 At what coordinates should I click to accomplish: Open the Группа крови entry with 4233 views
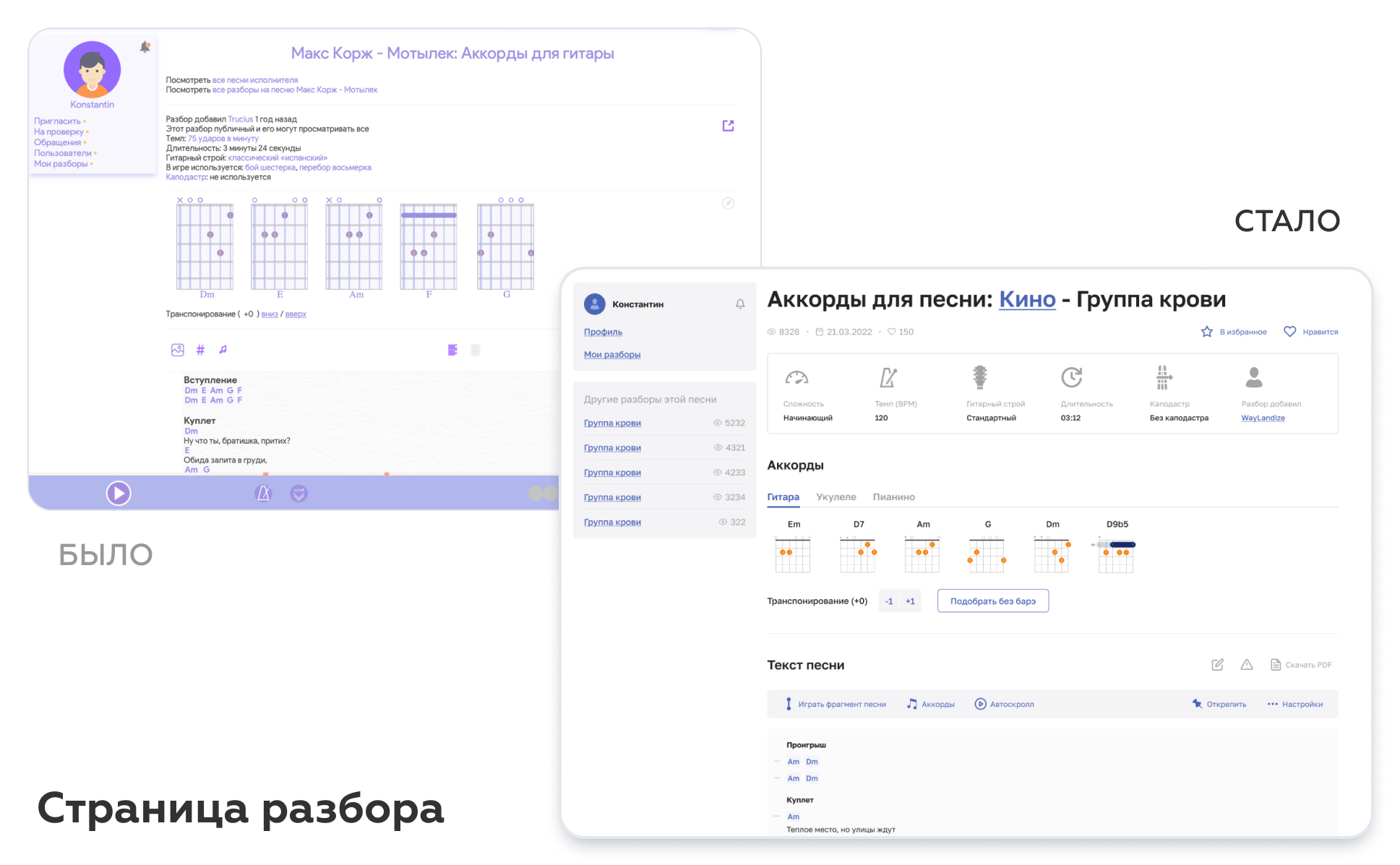[x=612, y=473]
